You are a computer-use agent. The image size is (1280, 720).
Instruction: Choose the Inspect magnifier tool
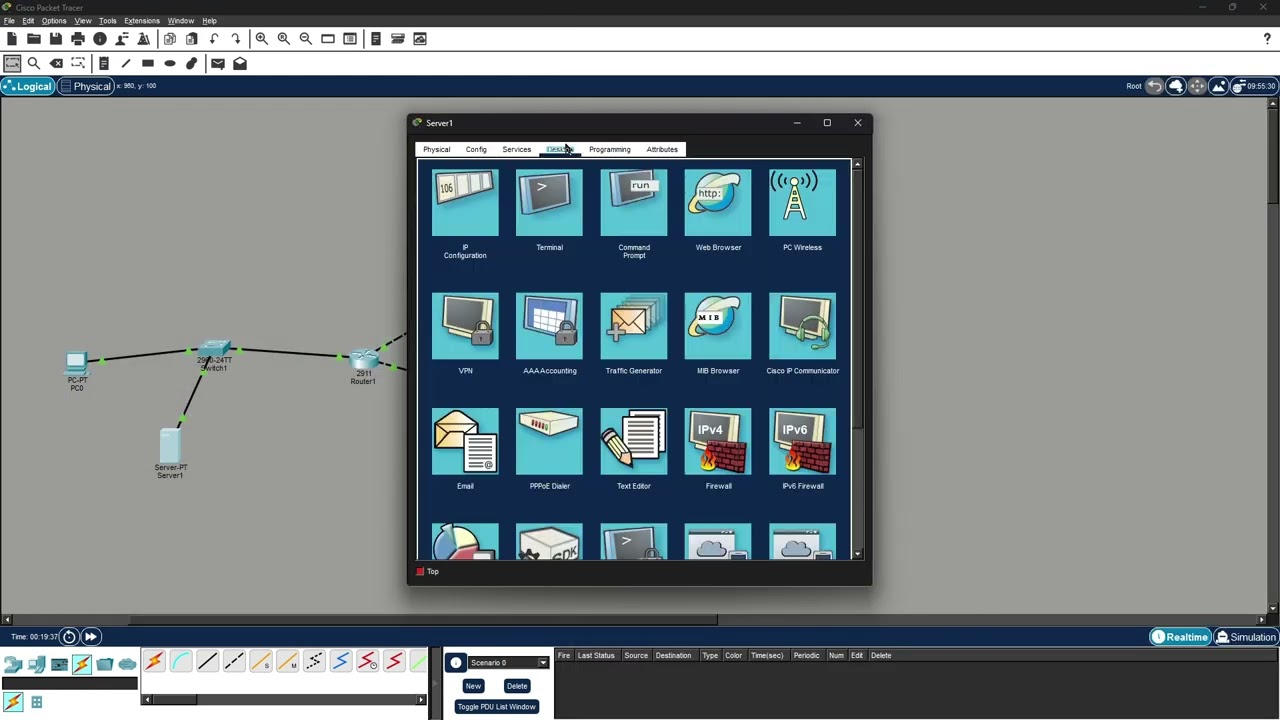[34, 63]
